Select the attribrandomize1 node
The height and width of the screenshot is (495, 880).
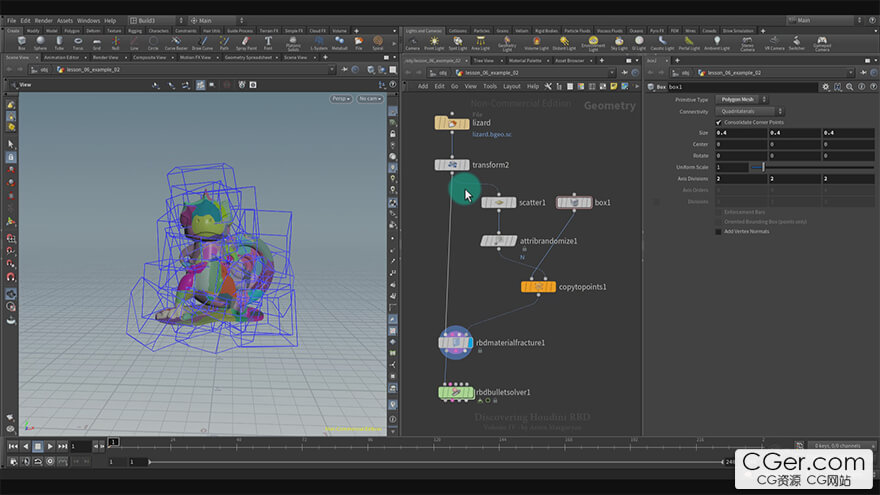498,241
